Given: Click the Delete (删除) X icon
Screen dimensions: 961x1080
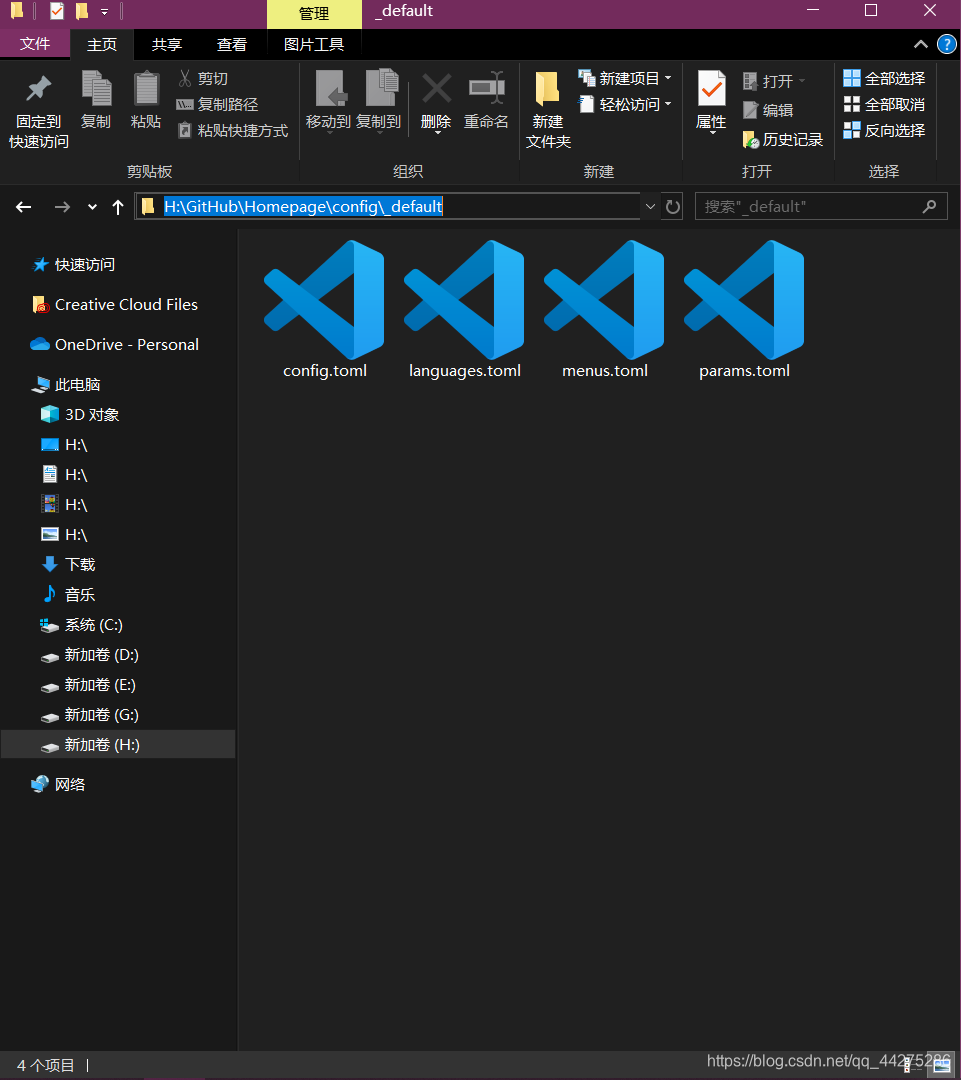Looking at the screenshot, I should point(436,90).
